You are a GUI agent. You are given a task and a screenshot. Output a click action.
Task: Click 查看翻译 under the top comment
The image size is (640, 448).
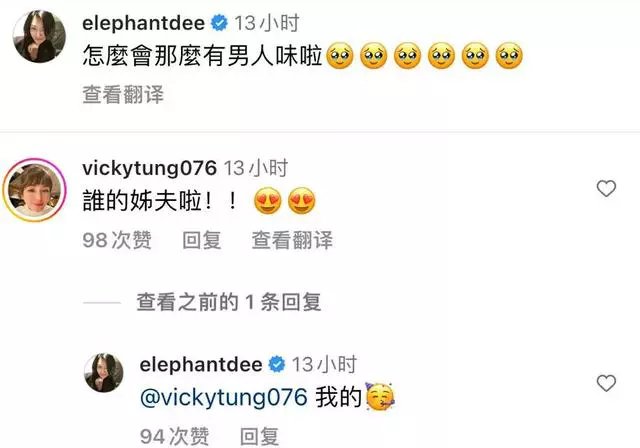pyautogui.click(x=123, y=94)
